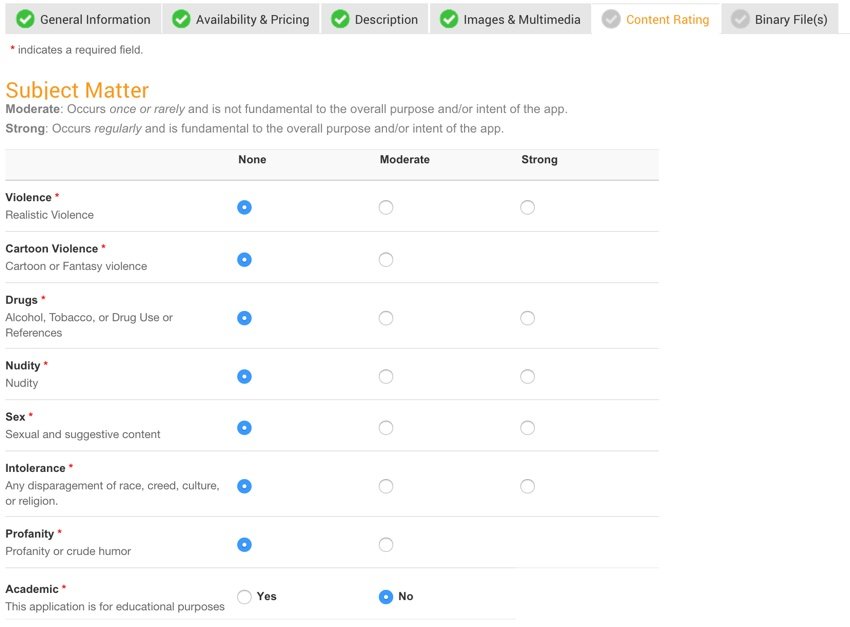The image size is (850, 627).
Task: Set Violence to Moderate
Action: pos(386,208)
